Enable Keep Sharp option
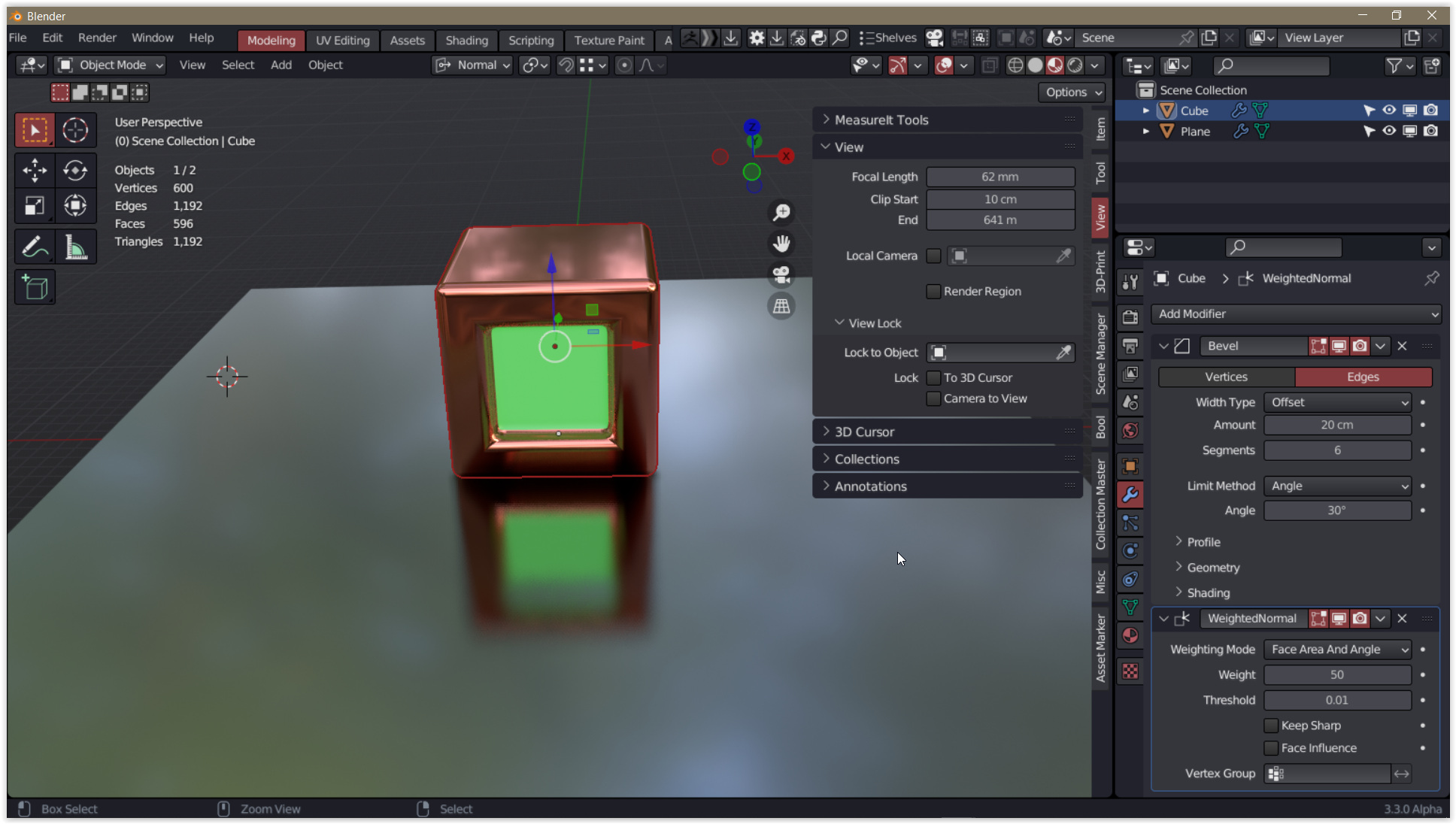This screenshot has width=1456, height=824. pos(1271,726)
